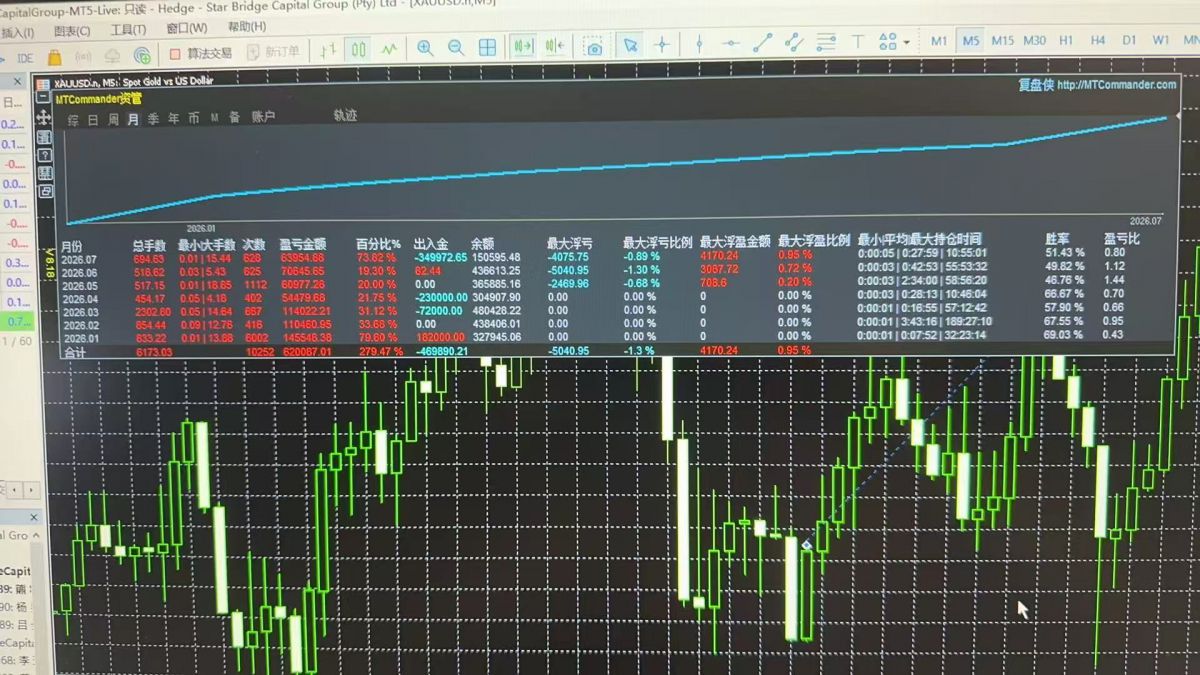Screen dimensions: 1200x675
Task: Select the crosshair tool
Action: tap(662, 45)
